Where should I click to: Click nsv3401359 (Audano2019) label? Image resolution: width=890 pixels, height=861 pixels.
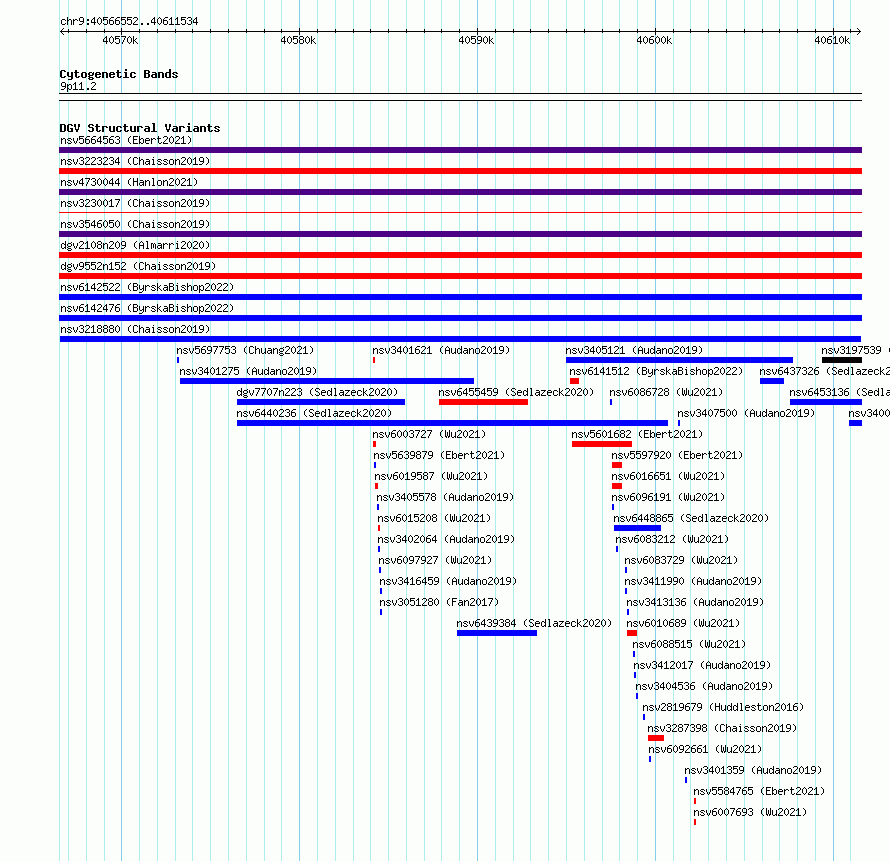753,770
